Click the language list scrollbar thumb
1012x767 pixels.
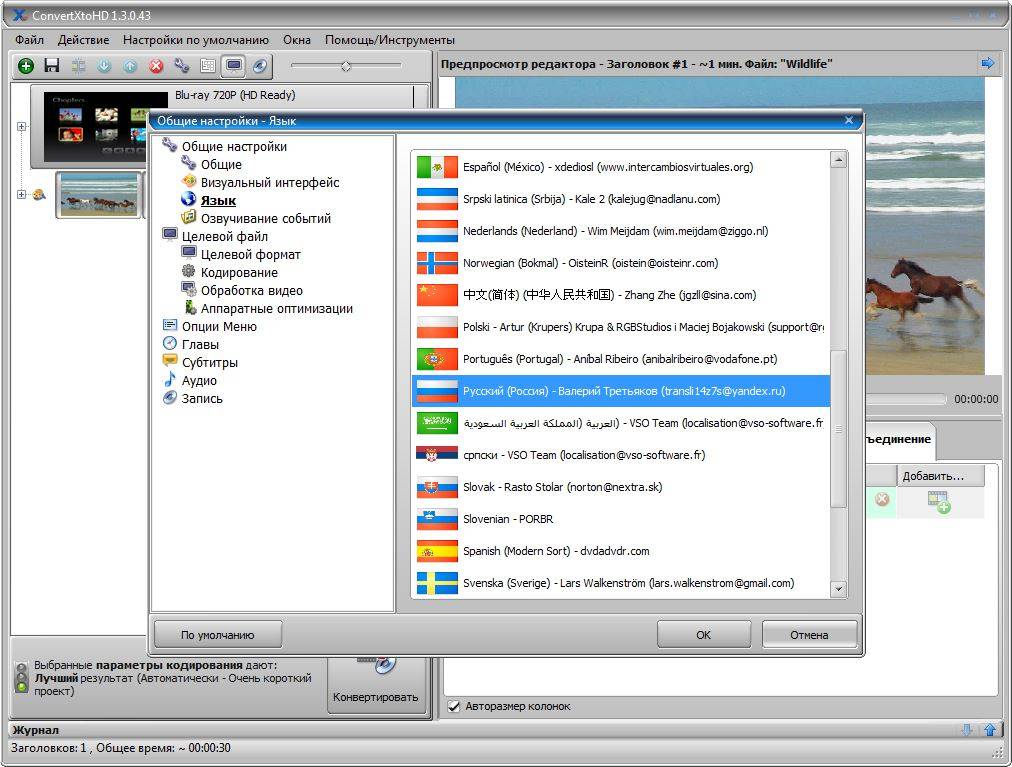click(x=838, y=429)
